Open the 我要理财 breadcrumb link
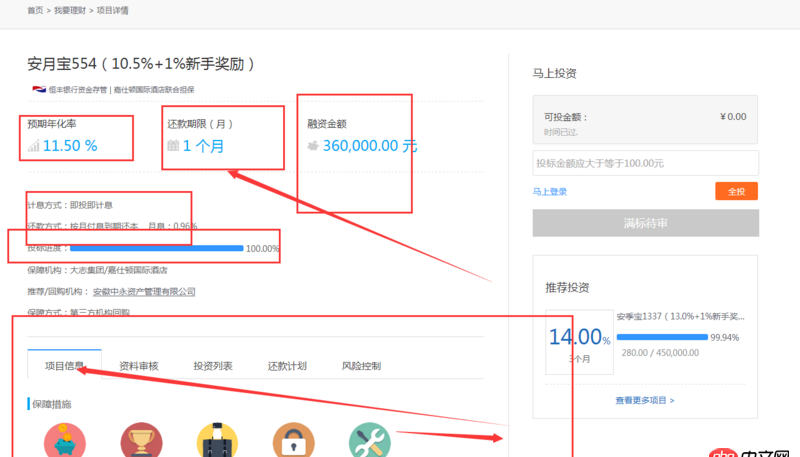800x457 pixels. click(70, 10)
